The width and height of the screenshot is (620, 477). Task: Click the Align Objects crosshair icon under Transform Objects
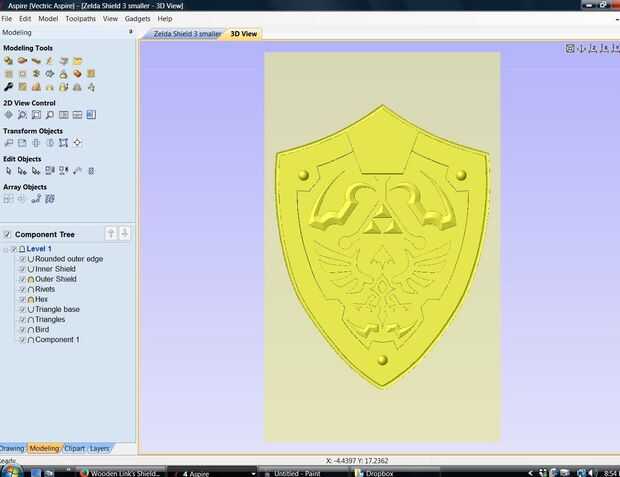(x=78, y=143)
